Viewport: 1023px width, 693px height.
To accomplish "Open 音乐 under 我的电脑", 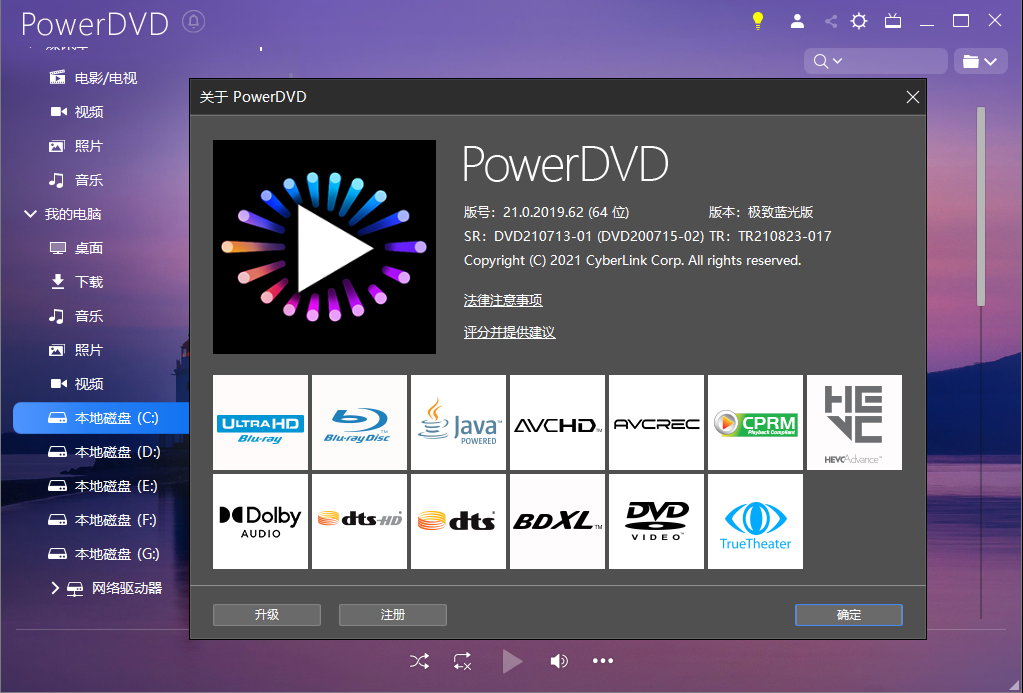I will coord(76,316).
